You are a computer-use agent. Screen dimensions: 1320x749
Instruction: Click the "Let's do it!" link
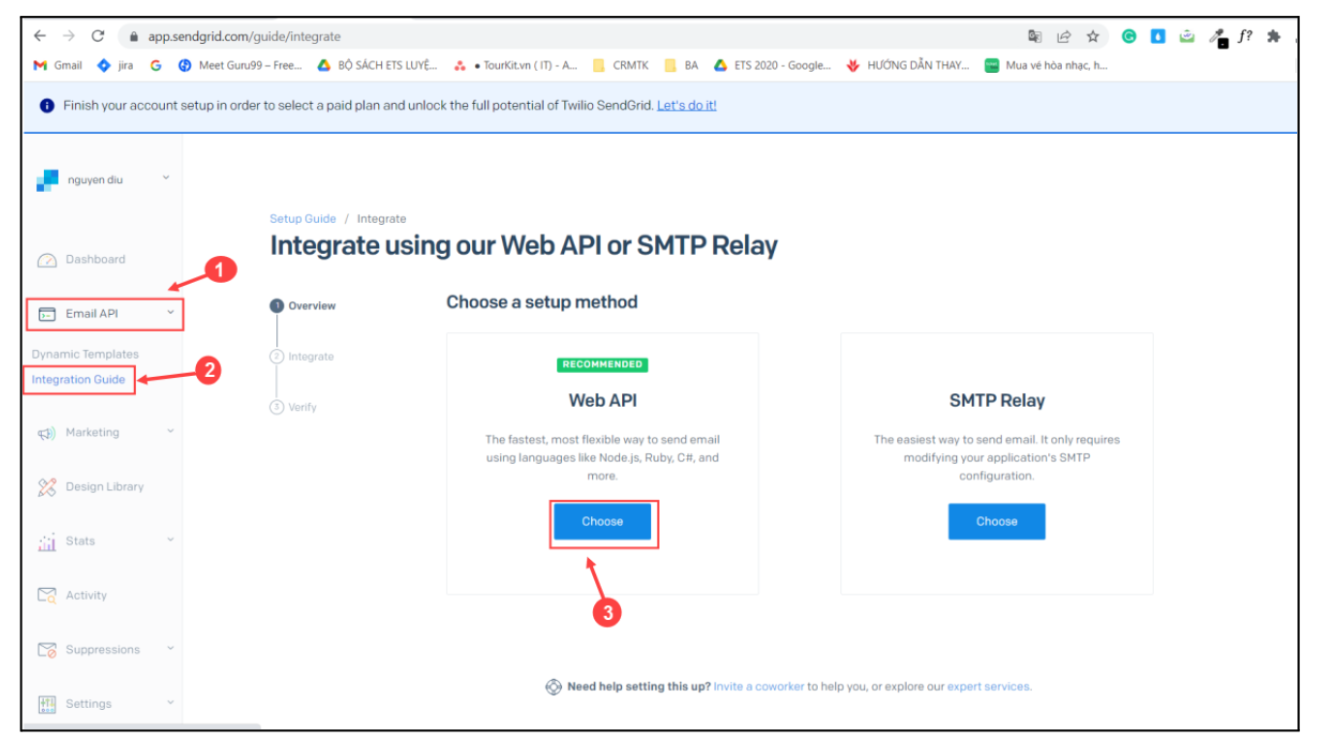coord(687,106)
